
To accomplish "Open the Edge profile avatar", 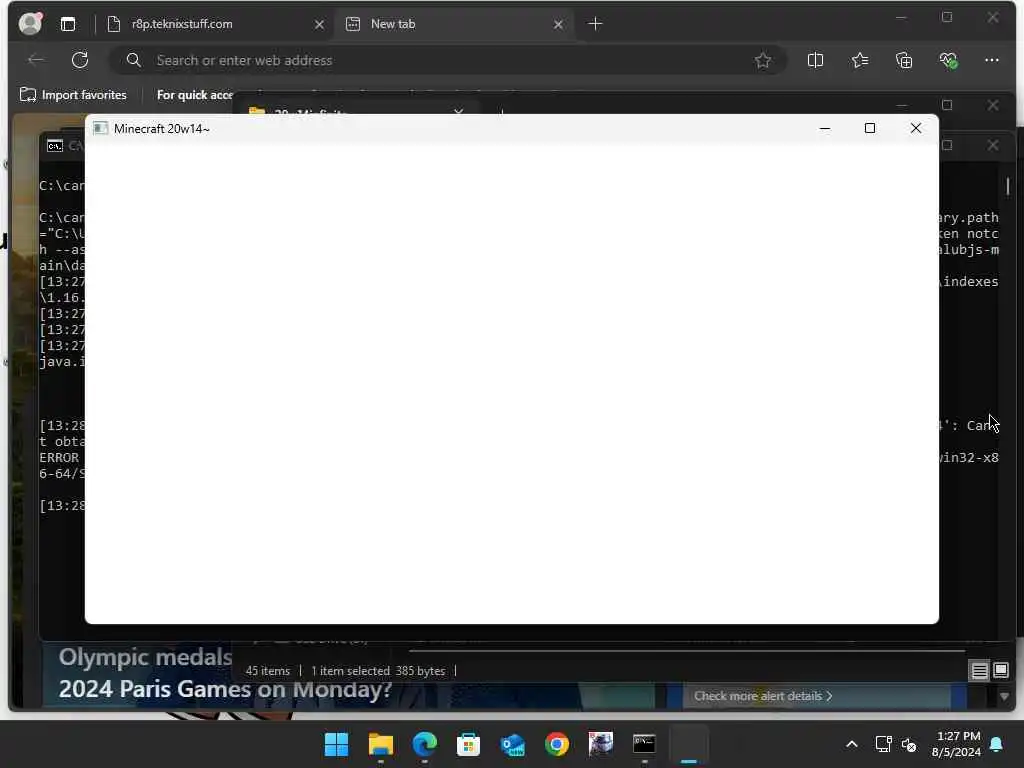I will point(30,24).
